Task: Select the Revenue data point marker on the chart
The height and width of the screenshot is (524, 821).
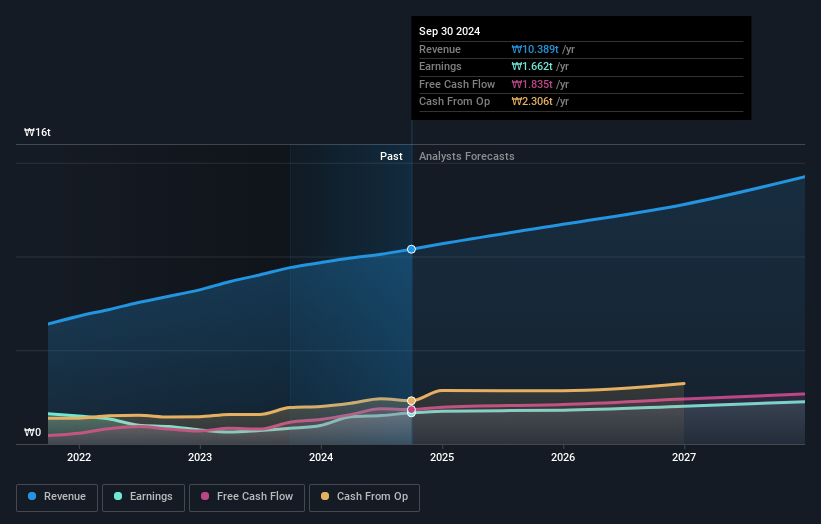Action: [x=412, y=249]
